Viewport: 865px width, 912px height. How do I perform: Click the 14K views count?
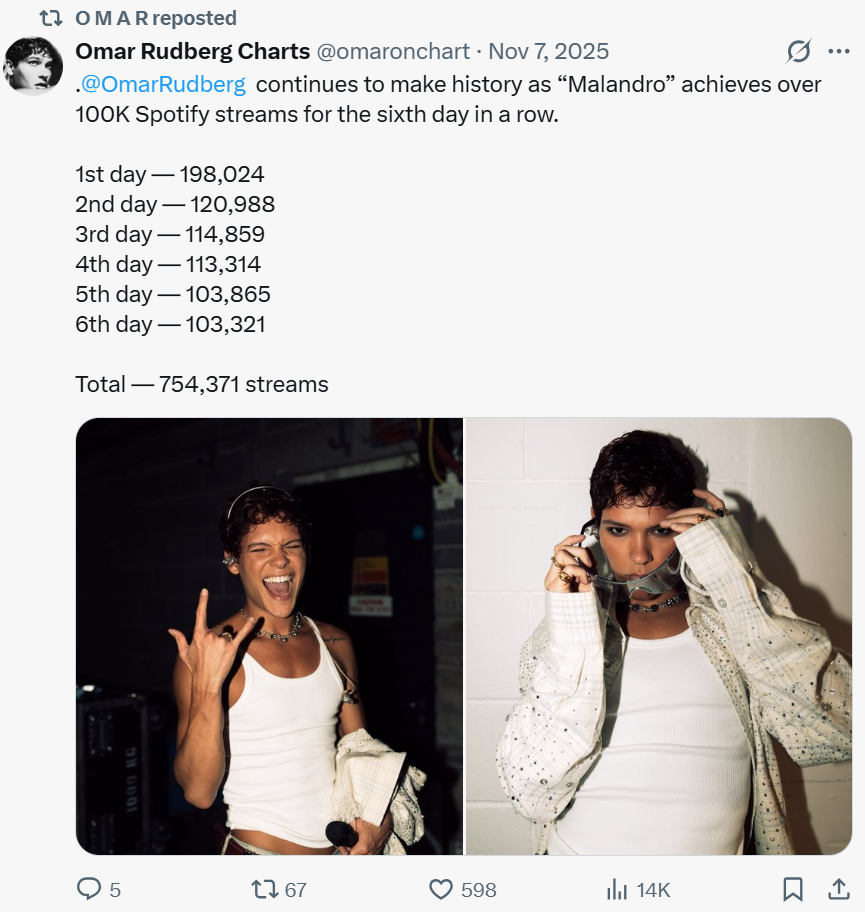point(653,889)
